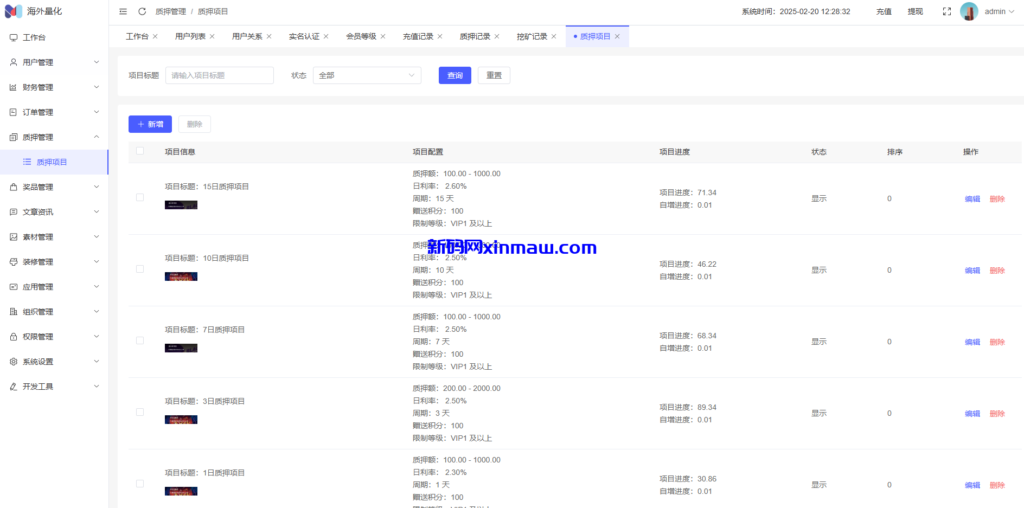Switch to the 会员等级 tab
This screenshot has height=508, width=1024.
click(361, 37)
